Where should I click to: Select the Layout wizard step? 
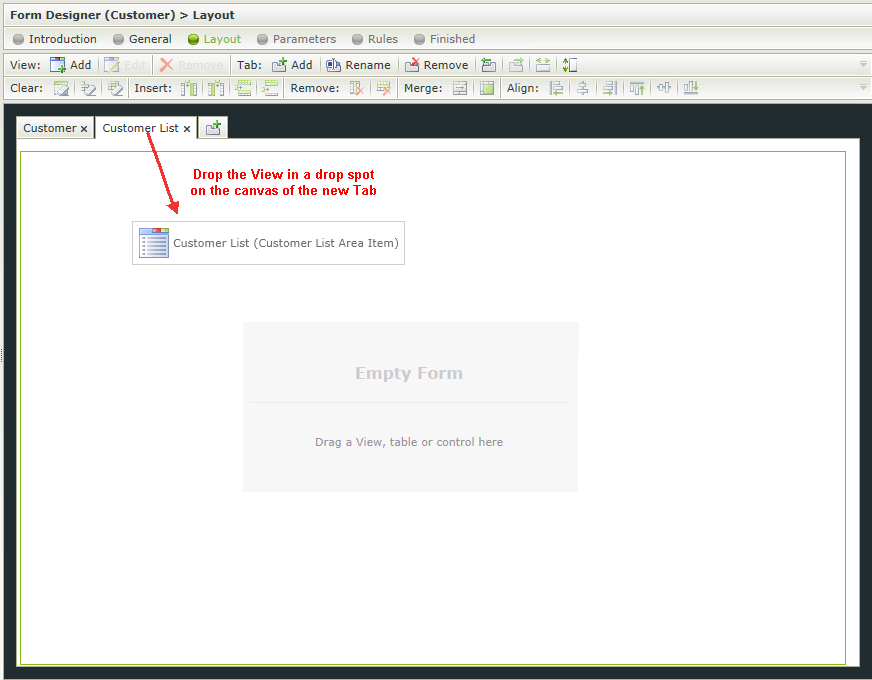click(214, 39)
